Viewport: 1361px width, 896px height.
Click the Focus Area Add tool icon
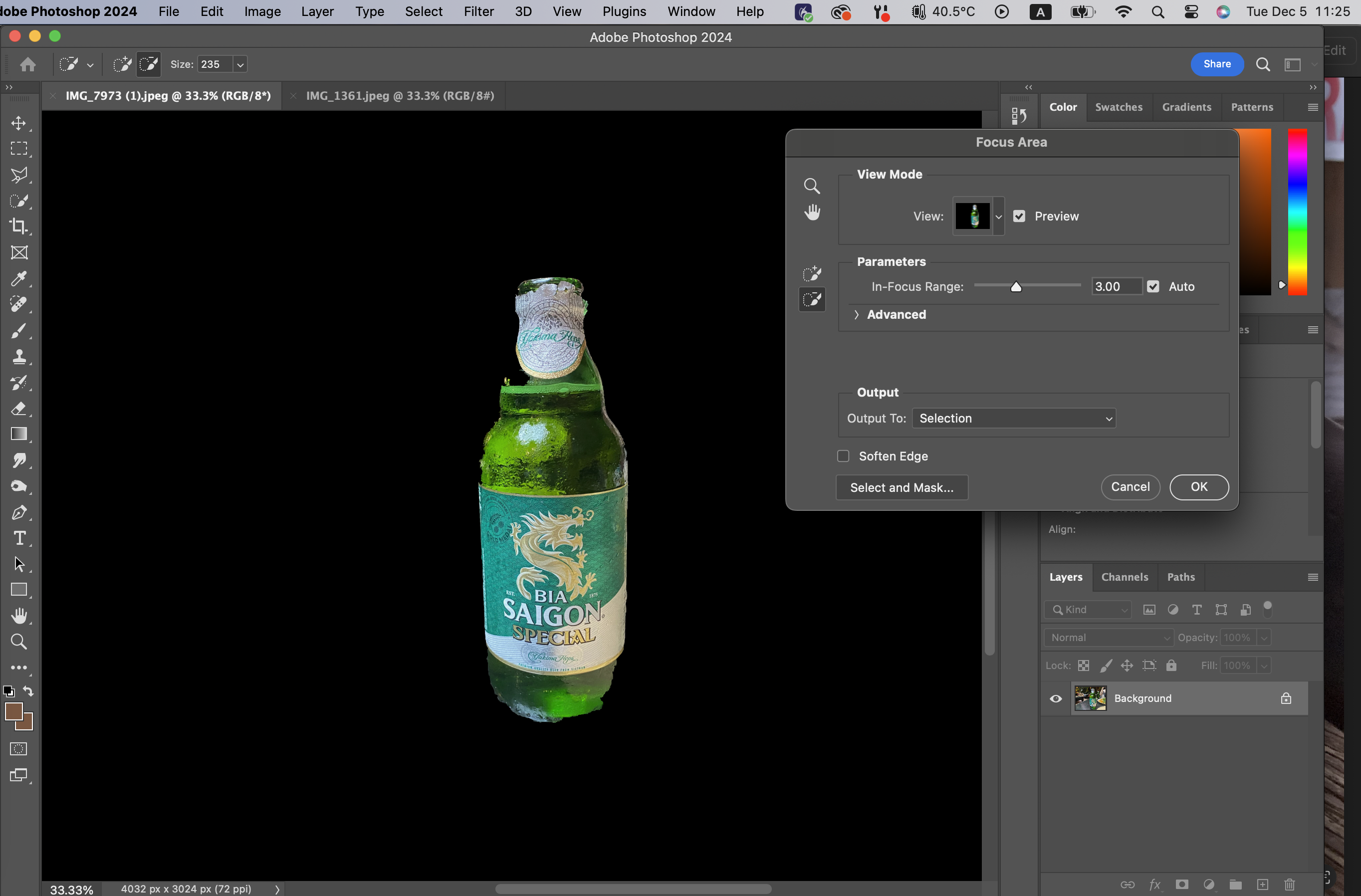click(x=812, y=274)
